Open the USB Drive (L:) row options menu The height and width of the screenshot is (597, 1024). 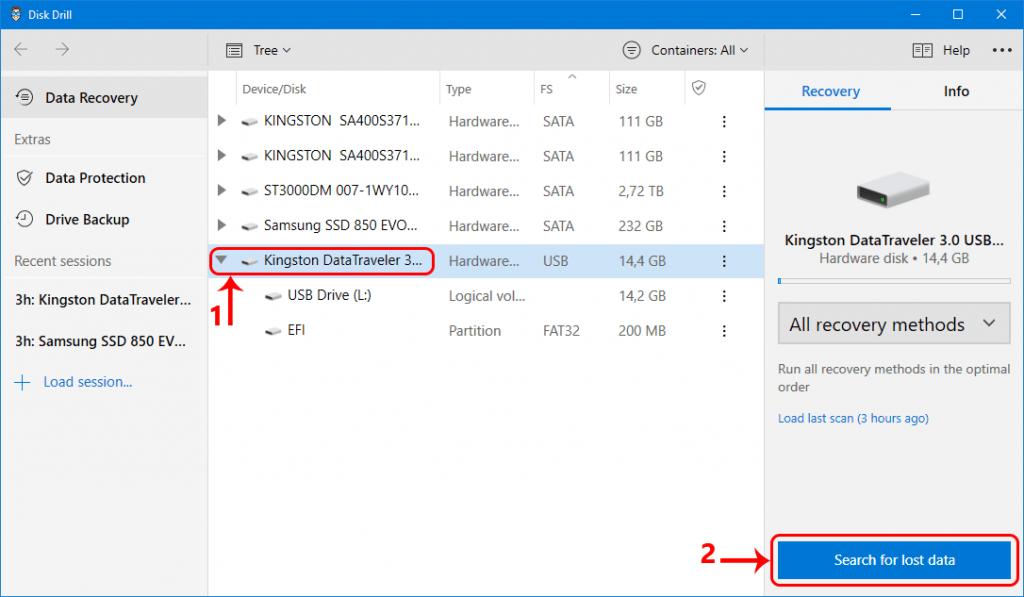click(x=724, y=295)
